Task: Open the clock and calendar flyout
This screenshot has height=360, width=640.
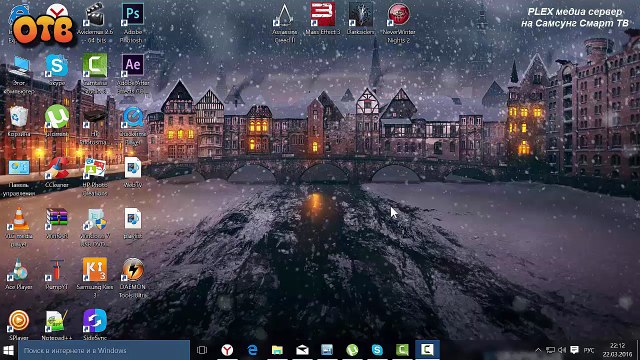Action: coord(617,350)
